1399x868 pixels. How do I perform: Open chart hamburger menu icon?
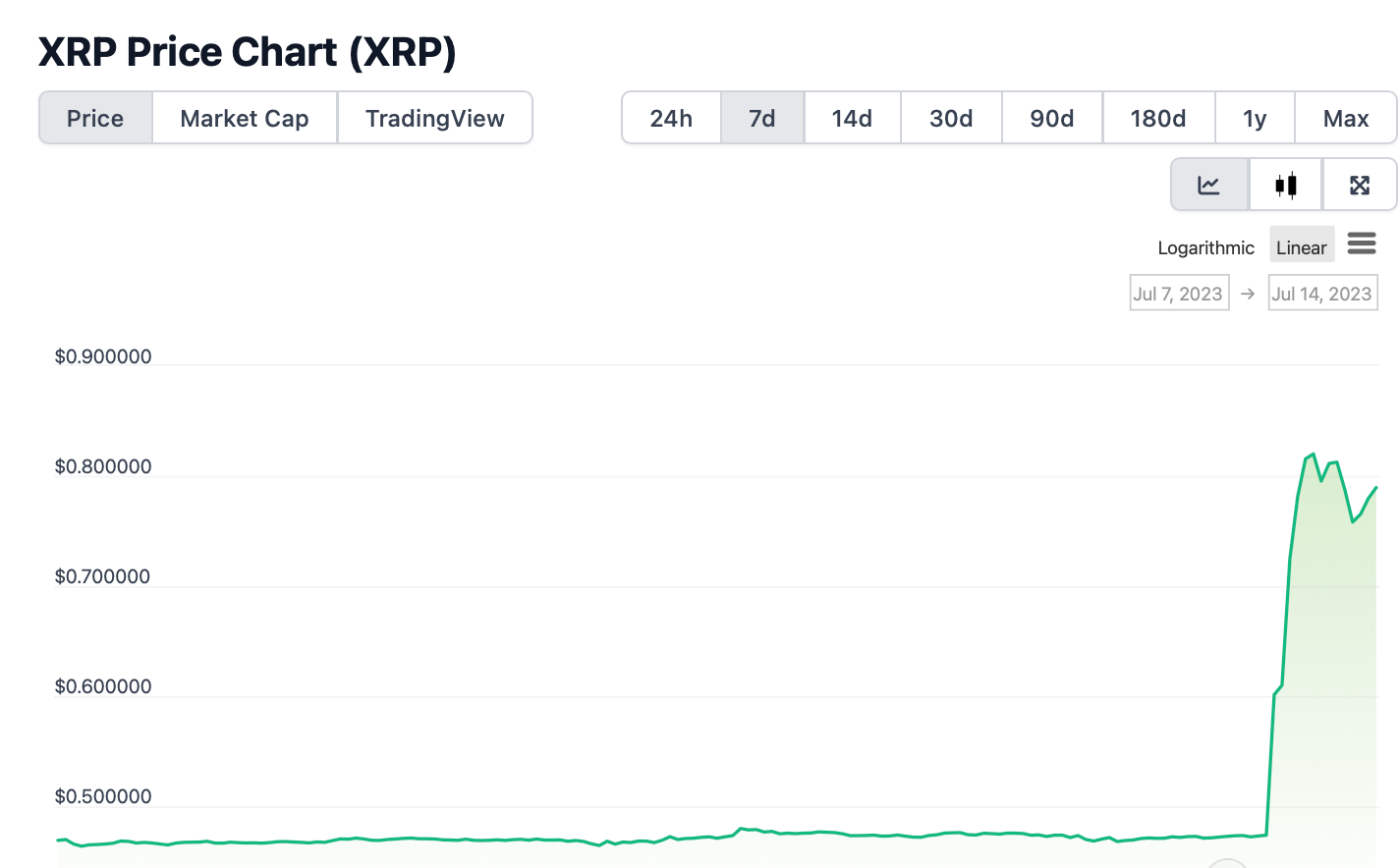1362,244
